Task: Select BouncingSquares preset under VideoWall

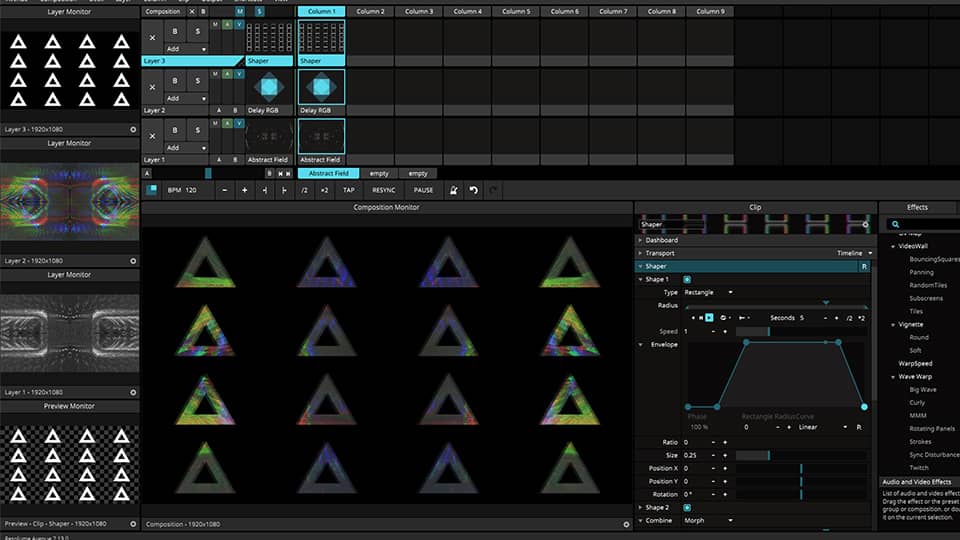Action: (934, 260)
